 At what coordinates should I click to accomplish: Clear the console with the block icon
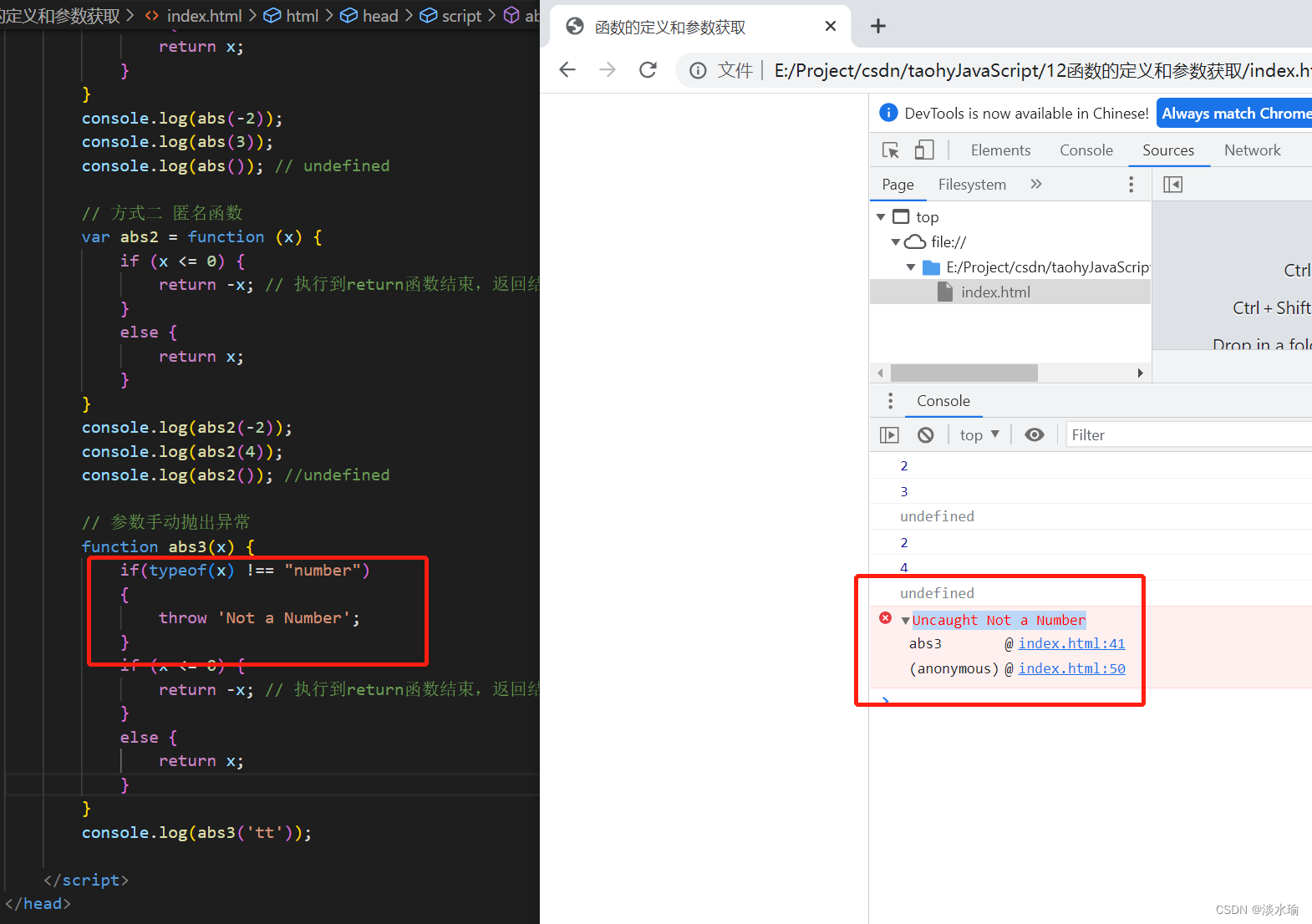click(x=925, y=435)
